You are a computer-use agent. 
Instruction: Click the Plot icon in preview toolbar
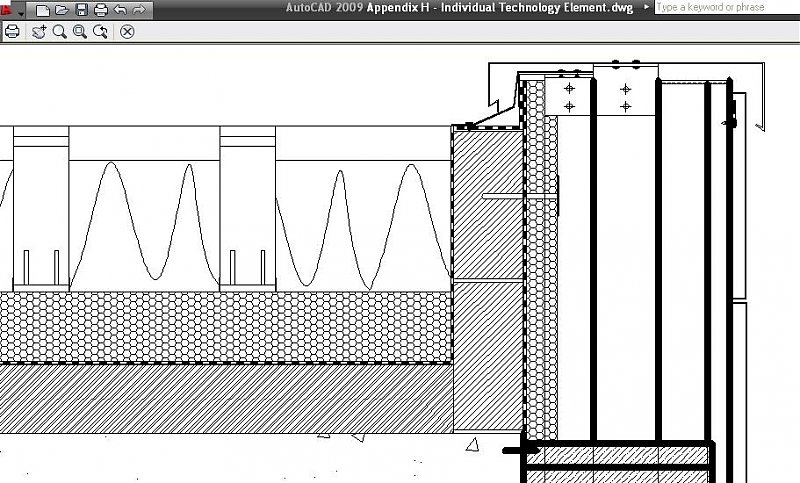click(12, 32)
